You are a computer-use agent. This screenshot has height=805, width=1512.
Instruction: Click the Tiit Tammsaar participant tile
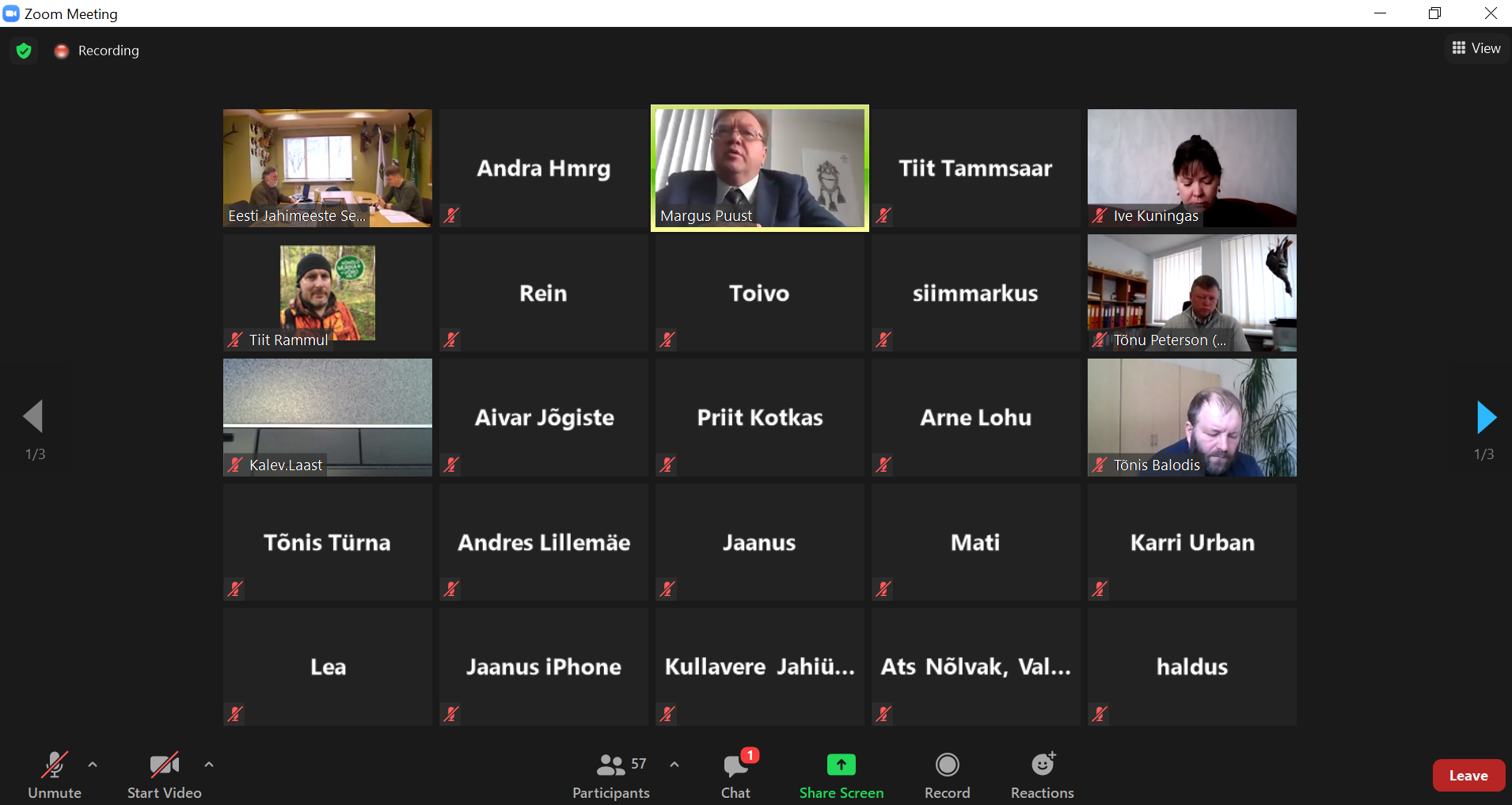pos(975,168)
